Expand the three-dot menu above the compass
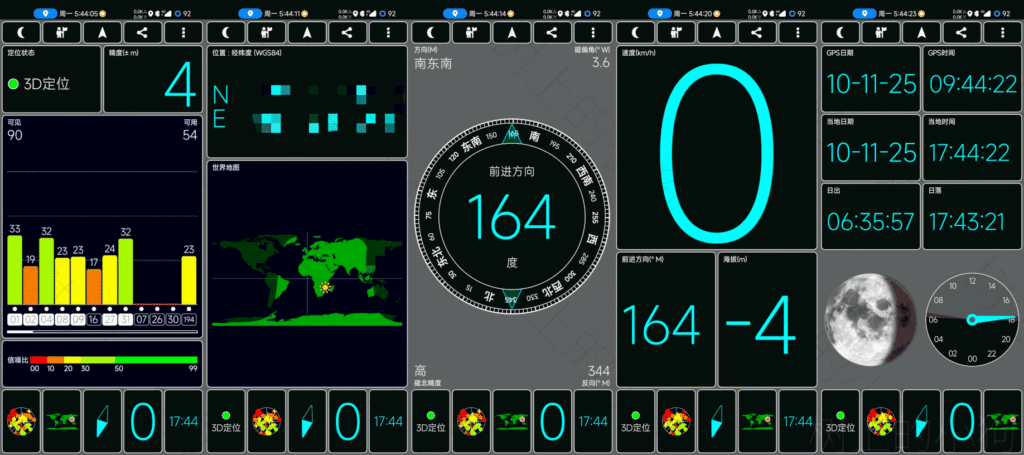 592,32
